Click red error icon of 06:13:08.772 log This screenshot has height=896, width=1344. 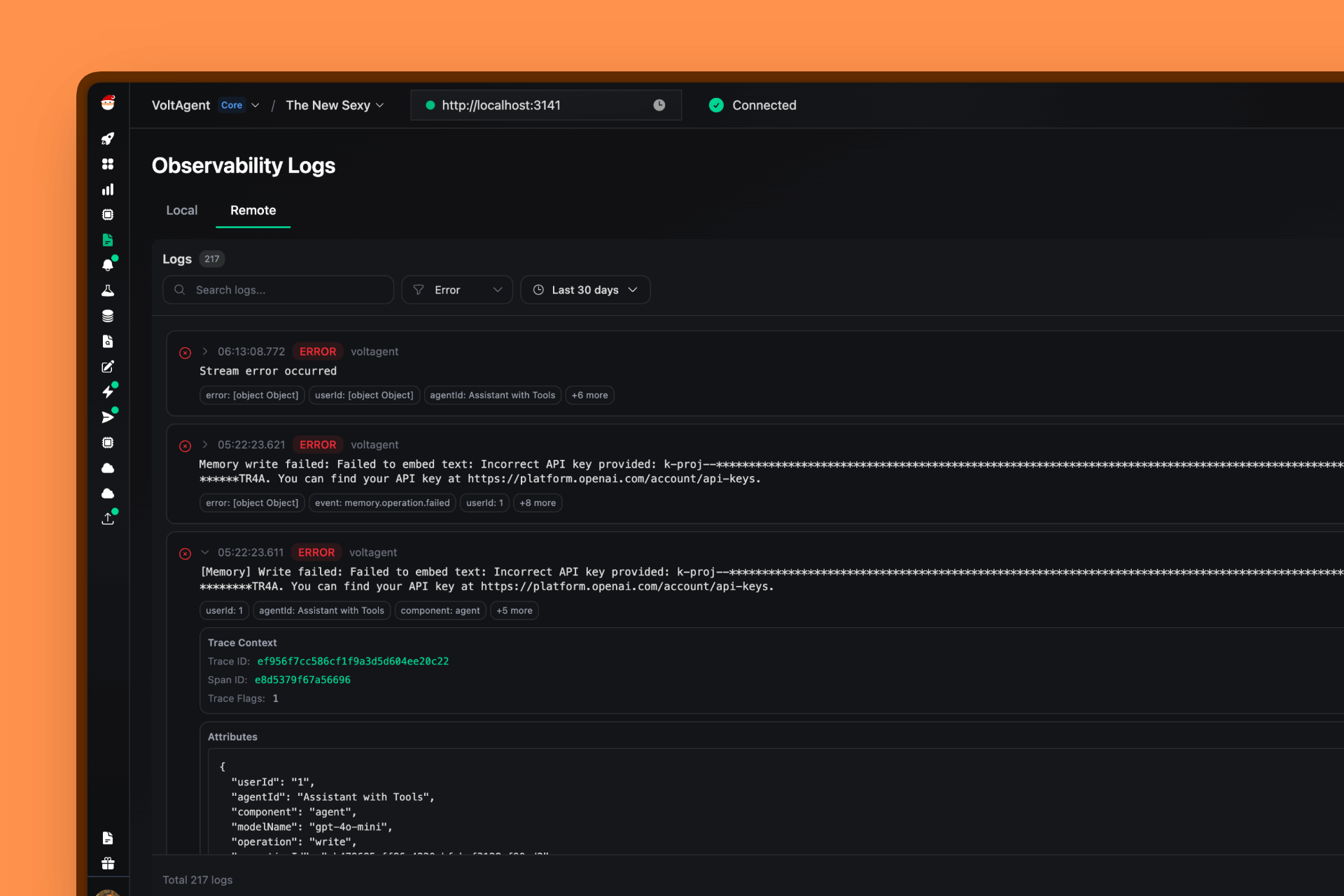point(185,353)
